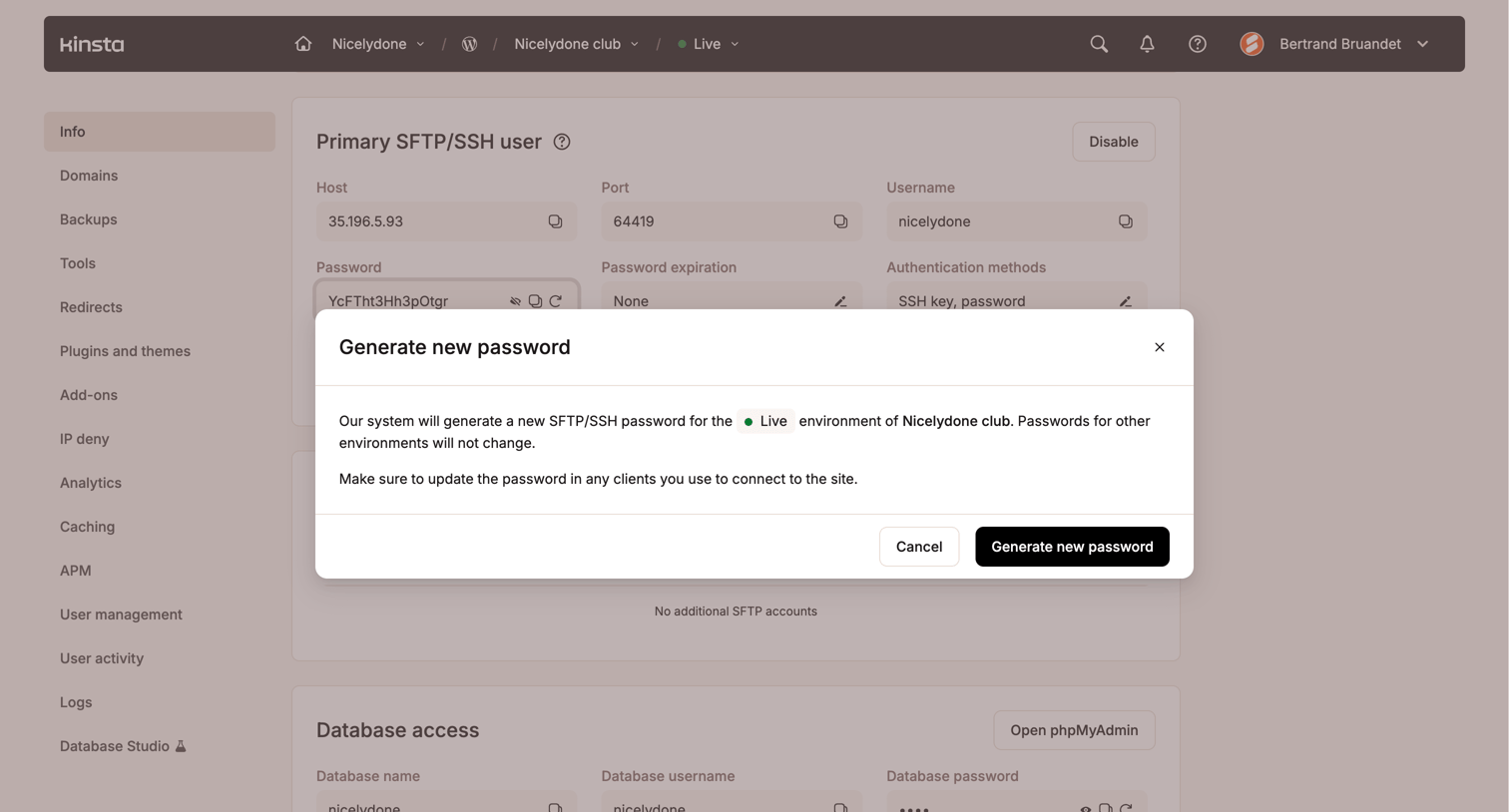Cancel the password generation dialog
The image size is (1509, 812).
[x=919, y=547]
